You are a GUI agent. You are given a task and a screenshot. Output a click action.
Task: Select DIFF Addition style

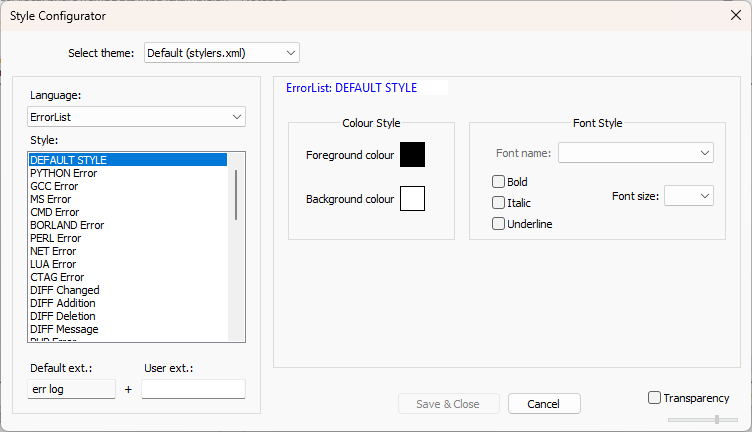click(x=128, y=303)
